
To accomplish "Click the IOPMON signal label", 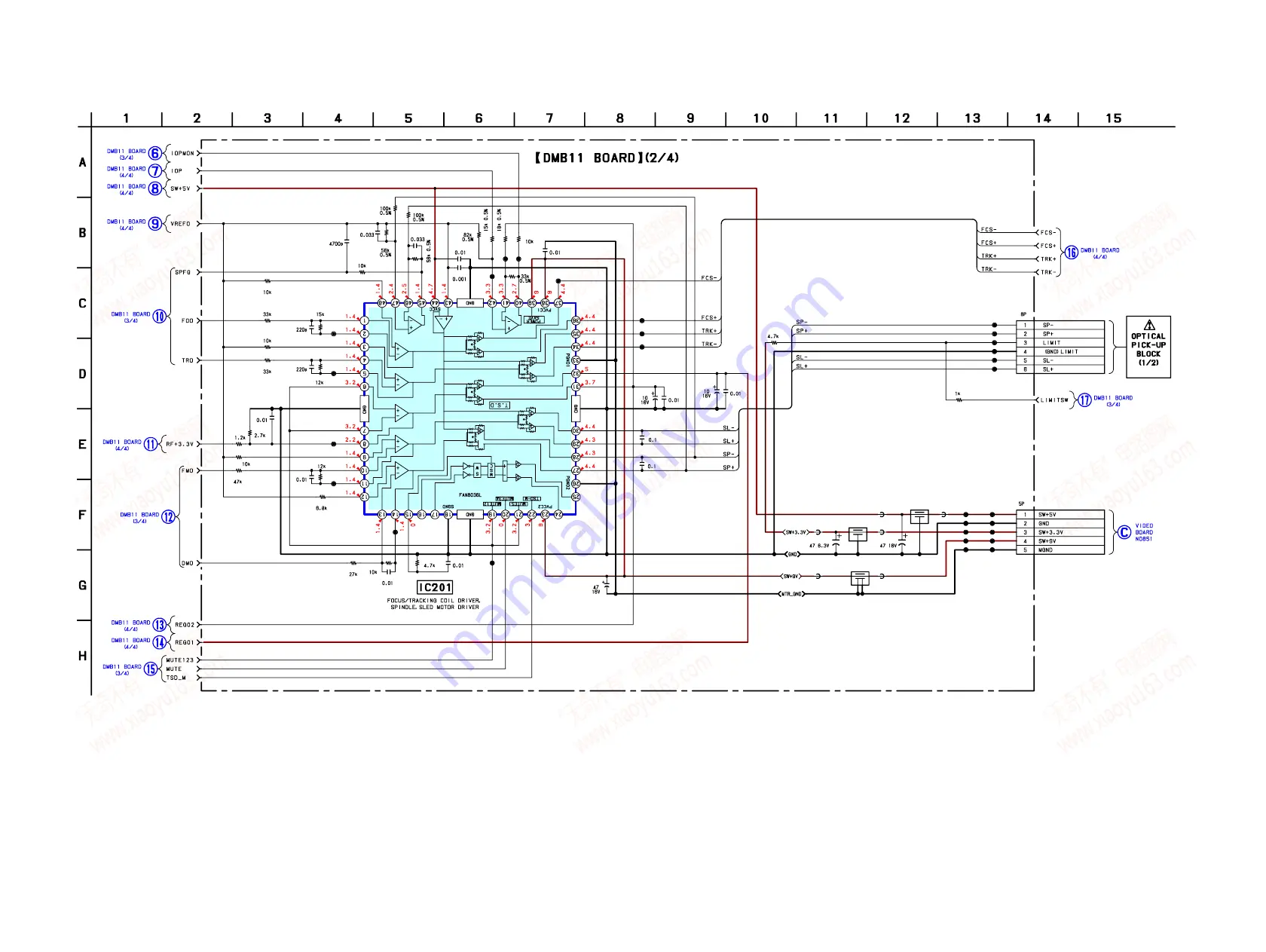I will (x=183, y=153).
